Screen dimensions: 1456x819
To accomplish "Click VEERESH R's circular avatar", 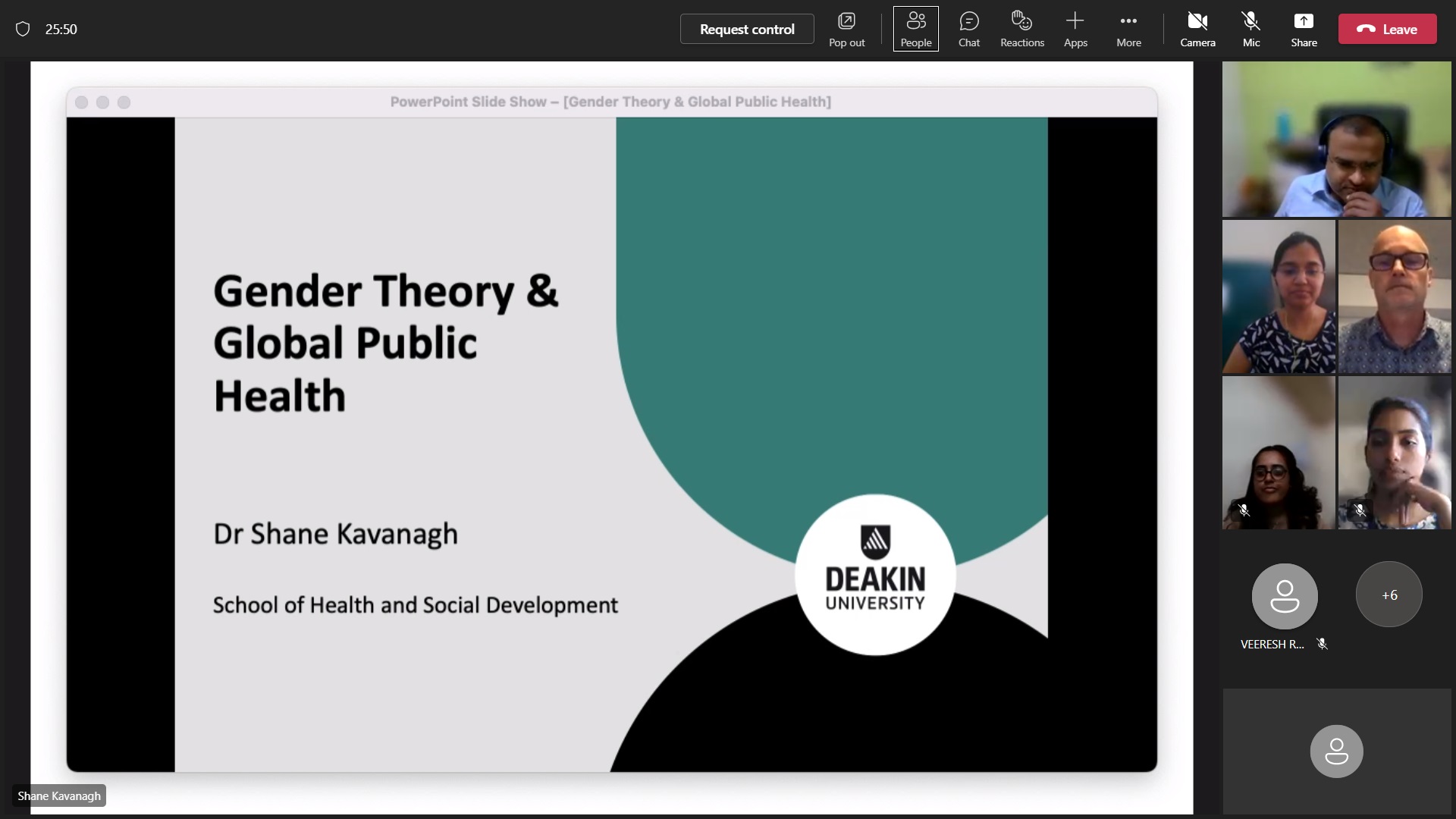I will (1285, 595).
